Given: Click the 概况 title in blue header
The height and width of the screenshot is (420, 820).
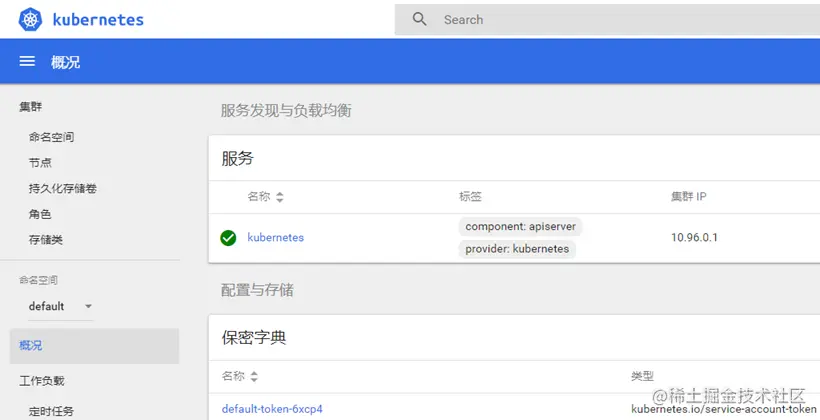Looking at the screenshot, I should point(65,62).
